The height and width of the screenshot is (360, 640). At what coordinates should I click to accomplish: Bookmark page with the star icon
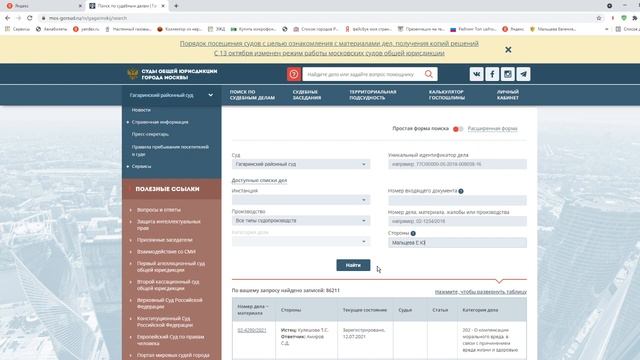(599, 18)
